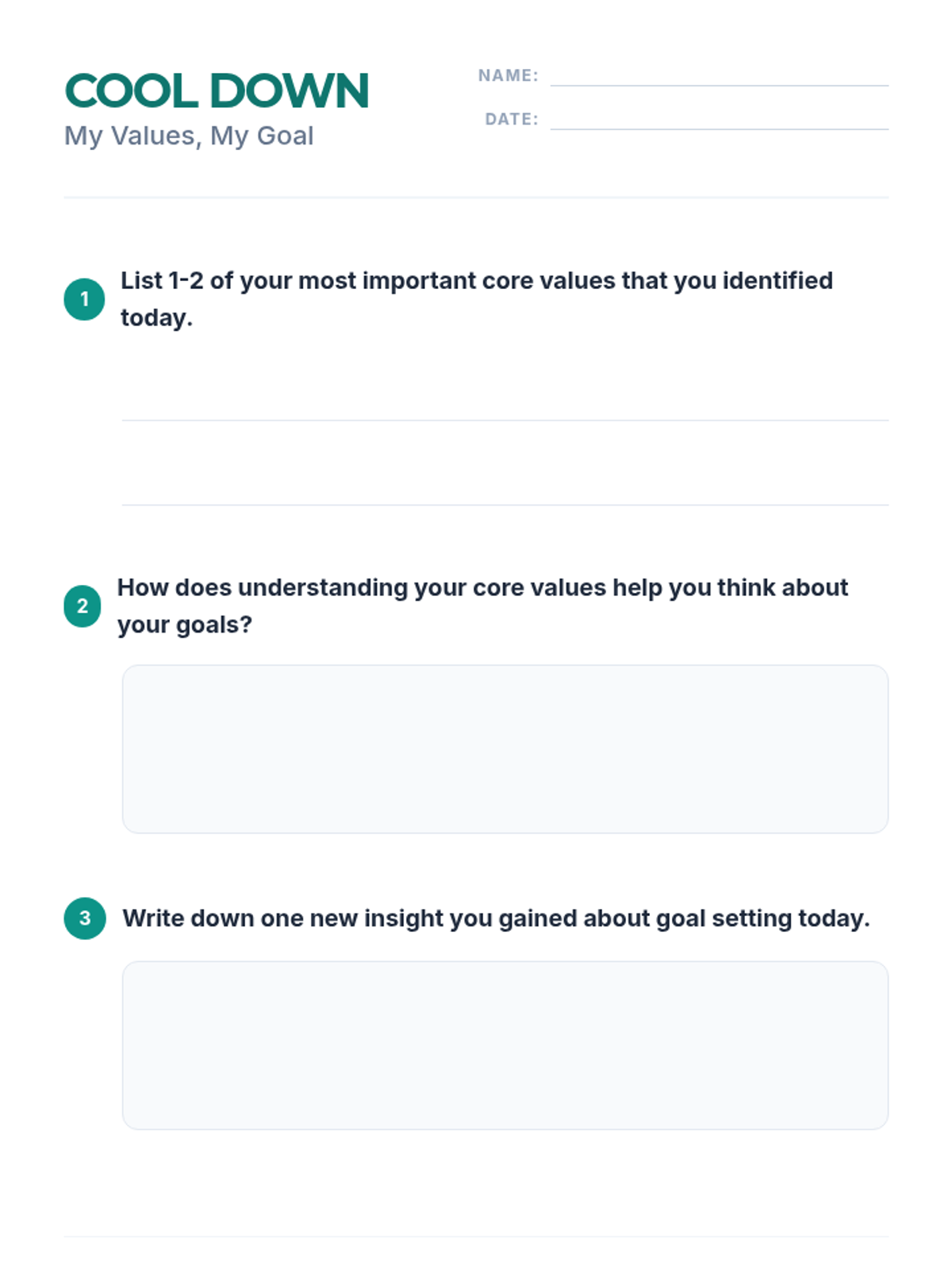Screen dimensions: 952x1270
Task: Click the NAME: label
Action: click(508, 75)
